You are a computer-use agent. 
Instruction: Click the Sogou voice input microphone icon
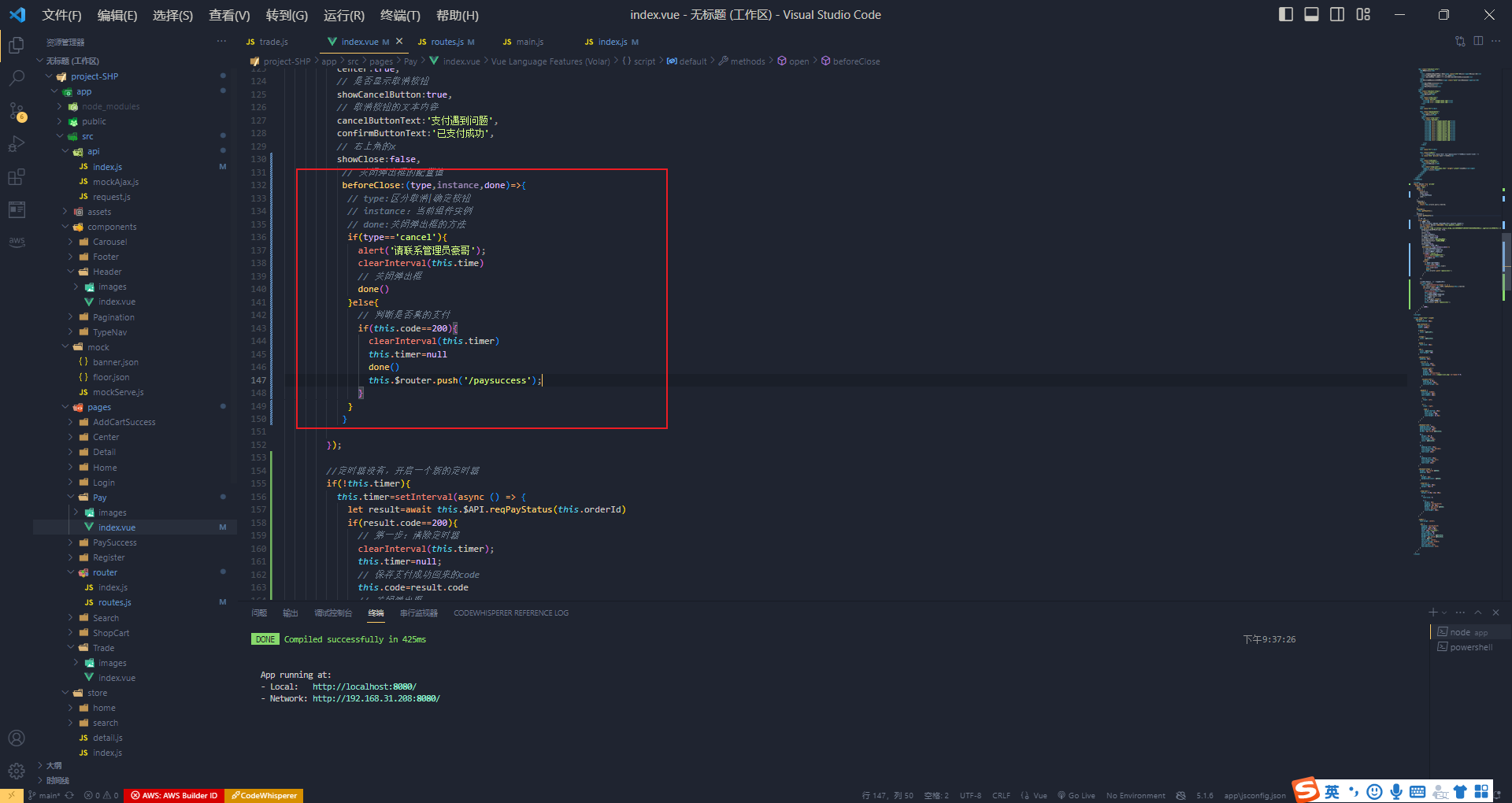(x=1396, y=791)
